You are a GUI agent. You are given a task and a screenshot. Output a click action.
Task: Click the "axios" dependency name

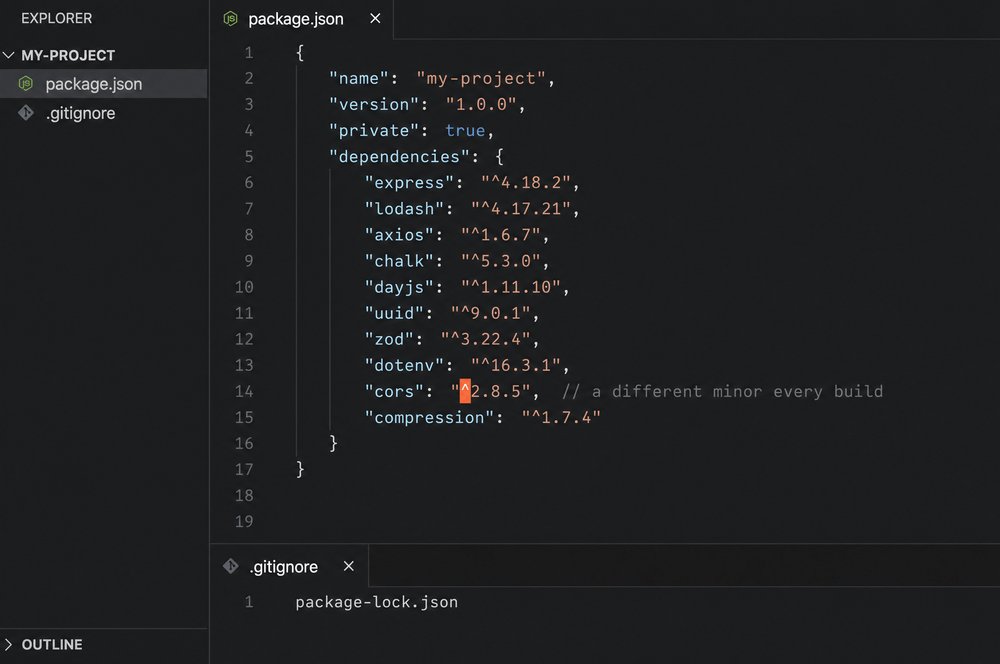[x=399, y=235]
